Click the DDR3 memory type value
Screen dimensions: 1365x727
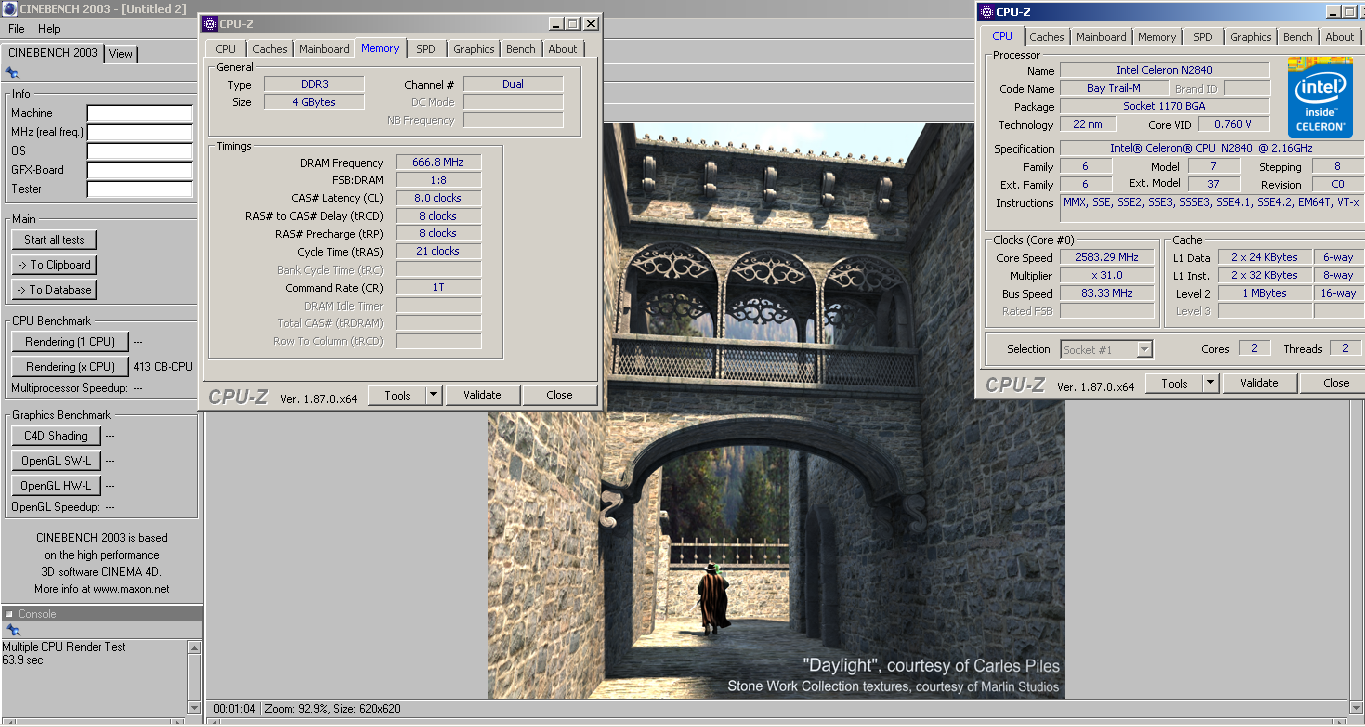pos(314,85)
